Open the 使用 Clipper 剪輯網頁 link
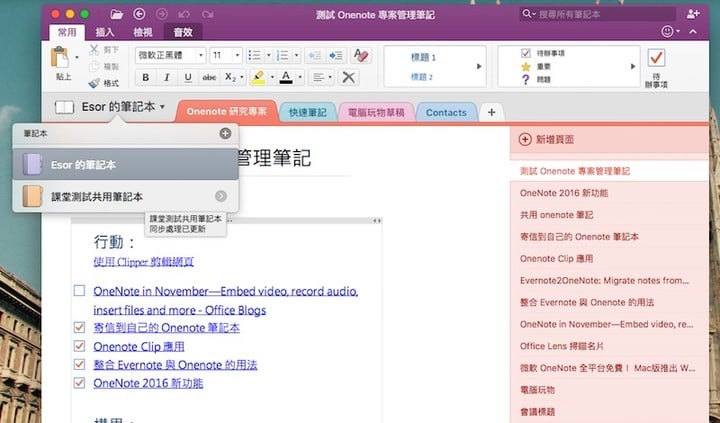Image resolution: width=720 pixels, height=423 pixels. tap(143, 261)
